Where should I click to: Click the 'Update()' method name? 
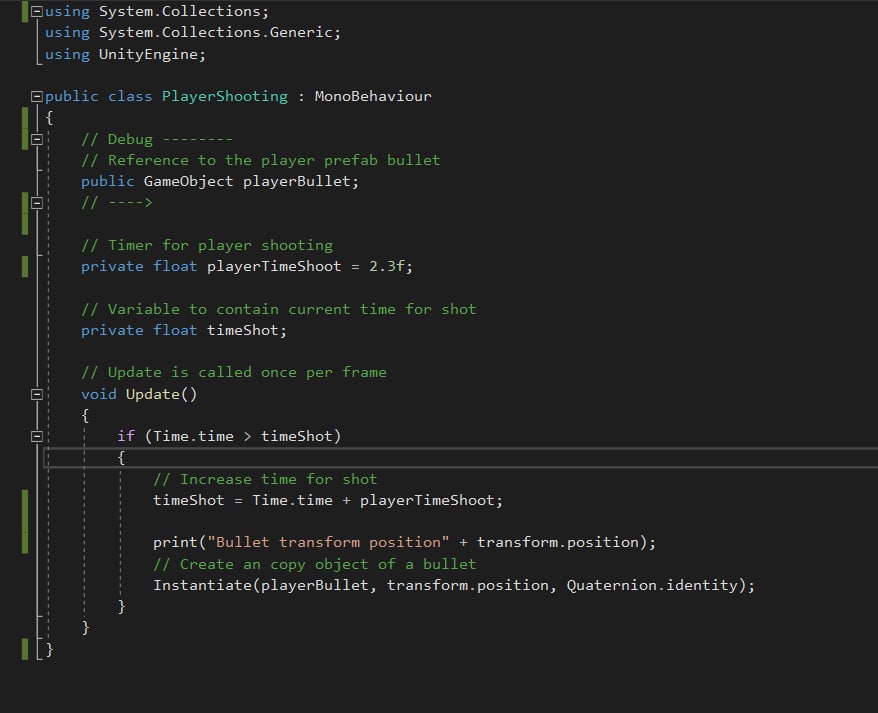coord(161,394)
